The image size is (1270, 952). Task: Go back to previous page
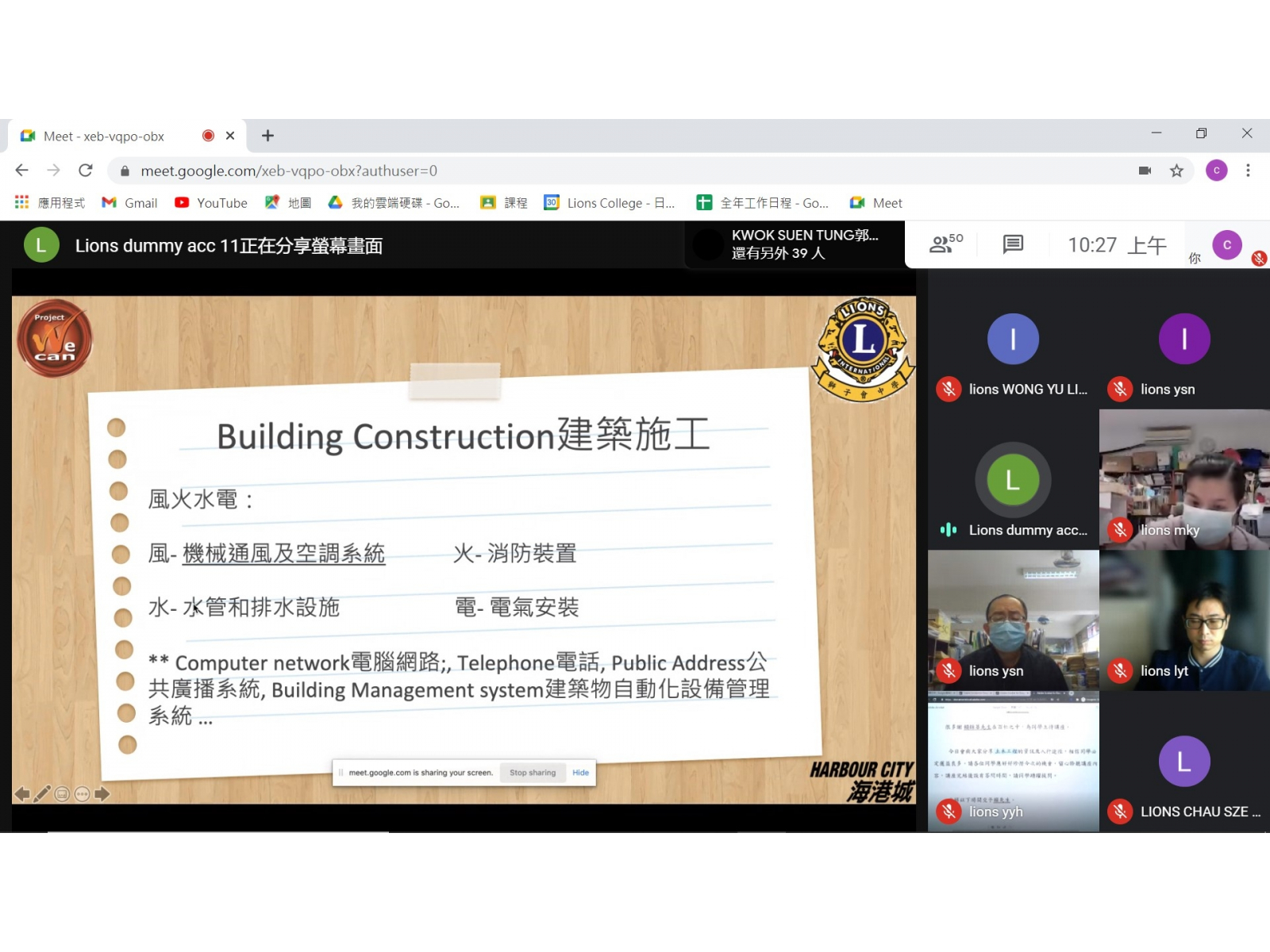[22, 171]
